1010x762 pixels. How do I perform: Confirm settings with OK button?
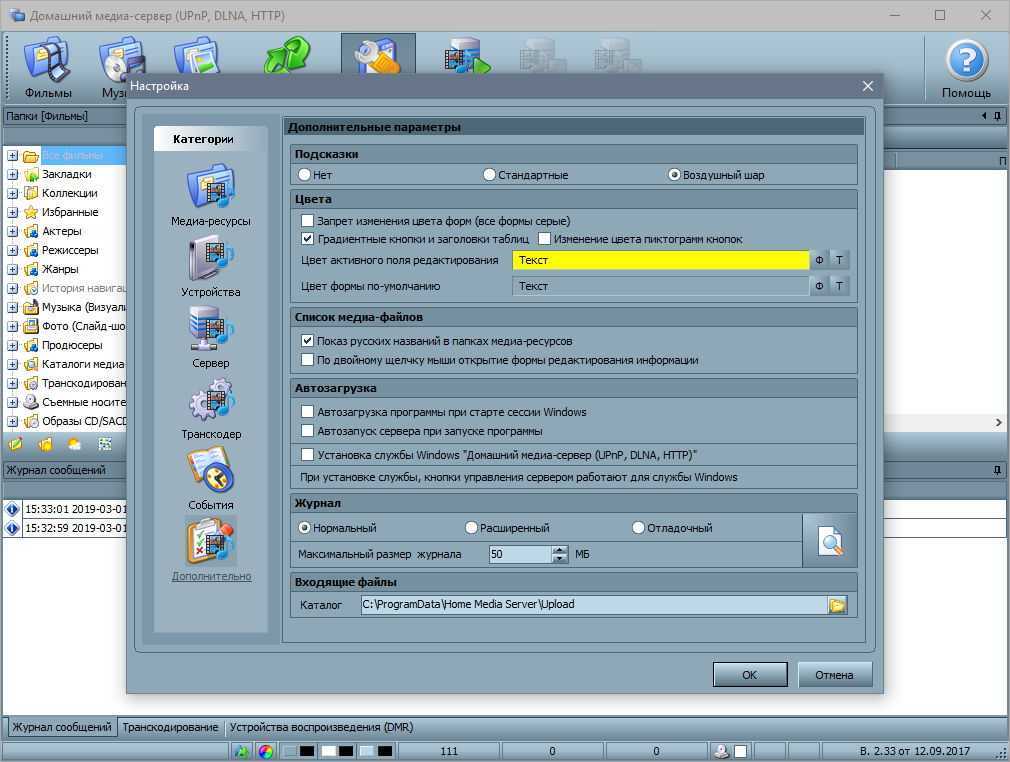[750, 674]
